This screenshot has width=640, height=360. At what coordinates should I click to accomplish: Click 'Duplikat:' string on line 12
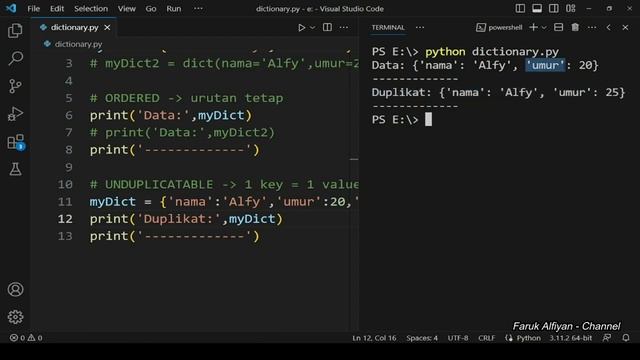tap(179, 219)
